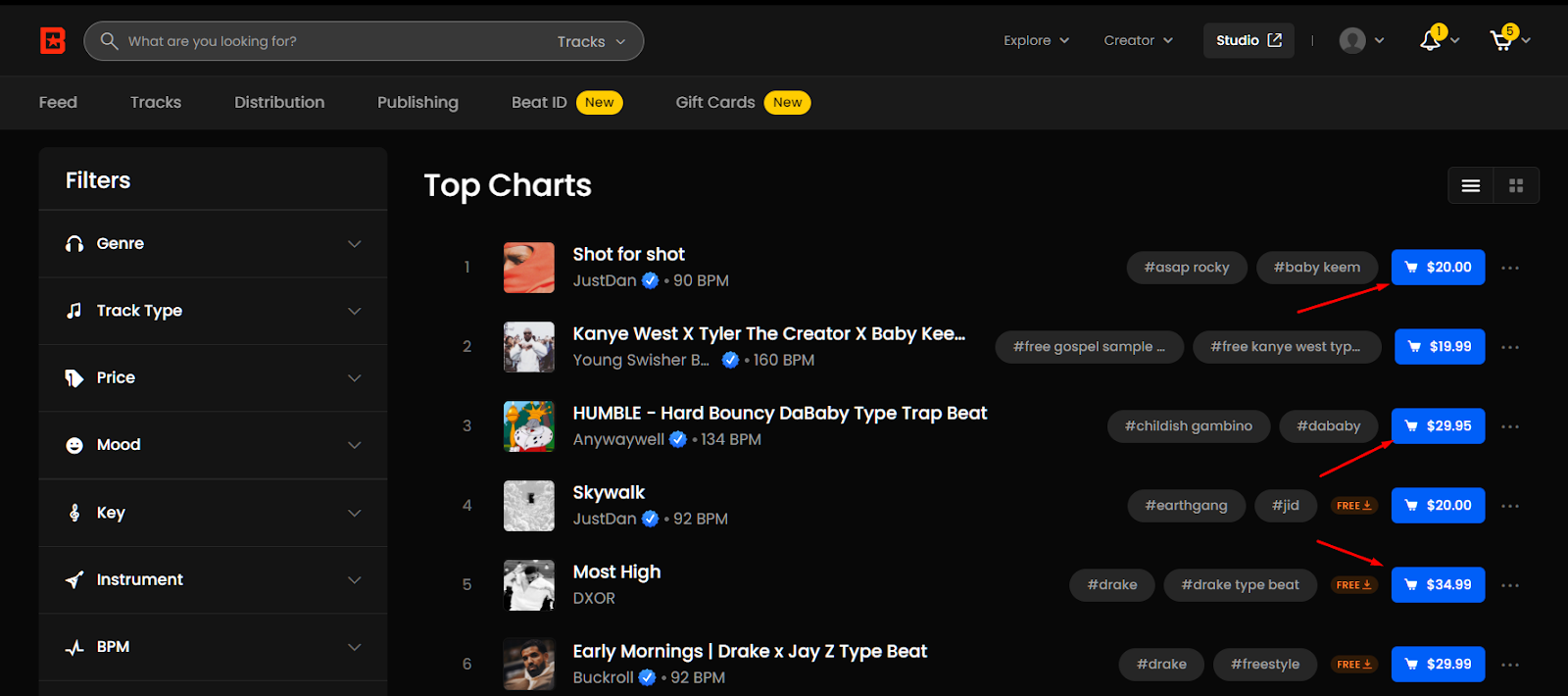Download free version of Most High
The width and height of the screenshot is (1568, 696).
(1354, 585)
